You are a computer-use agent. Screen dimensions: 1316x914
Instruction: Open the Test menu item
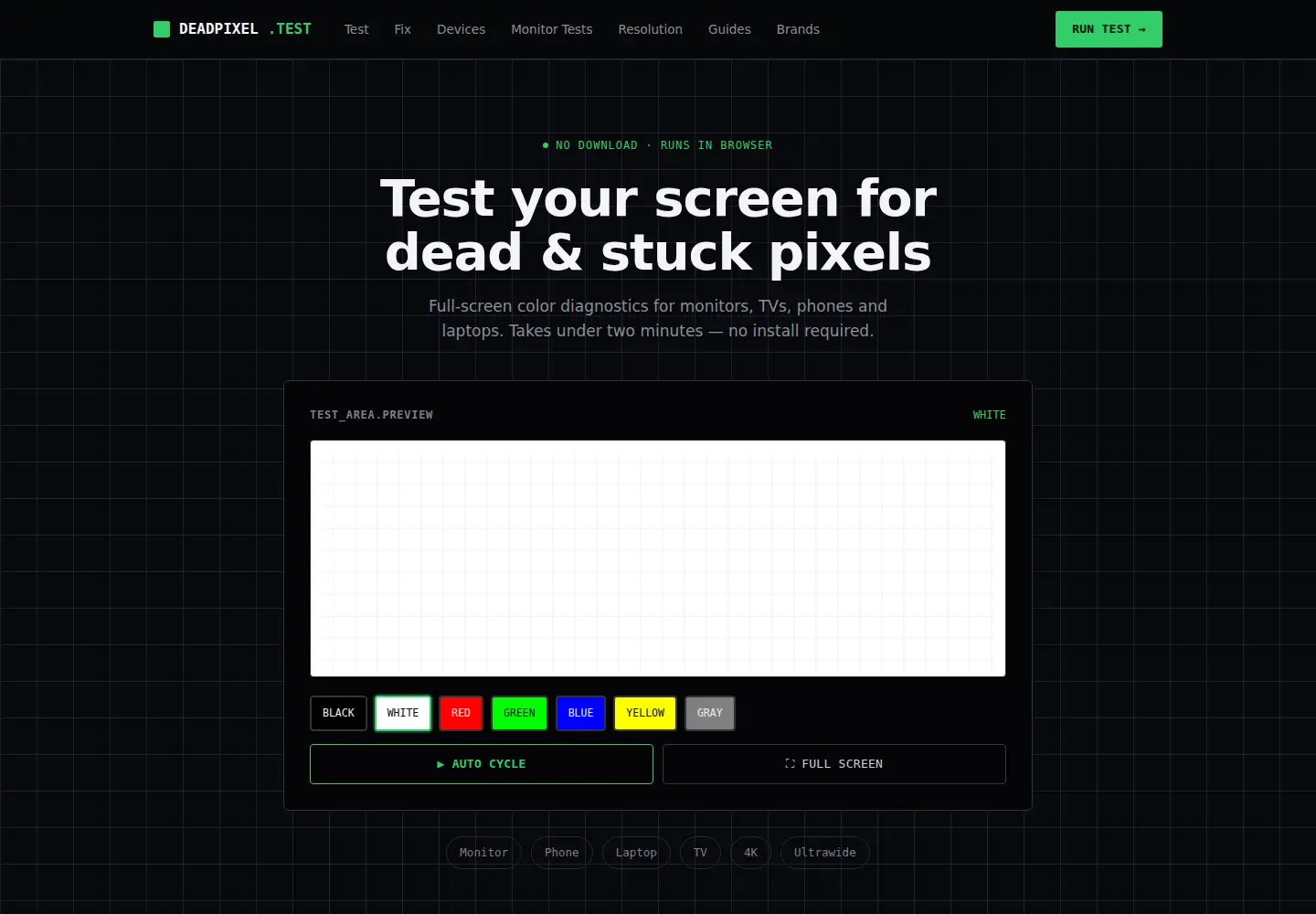356,29
